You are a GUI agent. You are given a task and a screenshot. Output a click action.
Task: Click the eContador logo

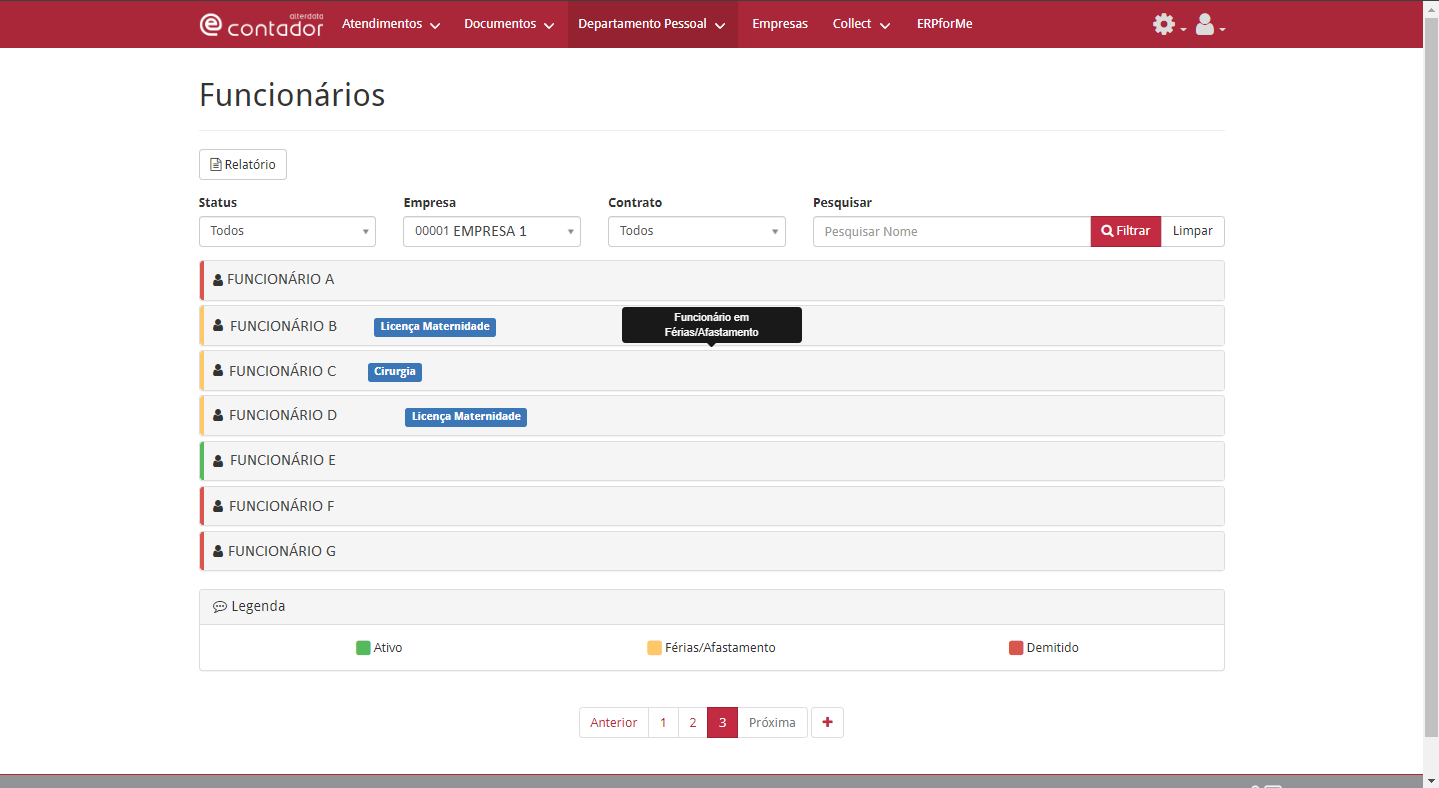[x=261, y=24]
